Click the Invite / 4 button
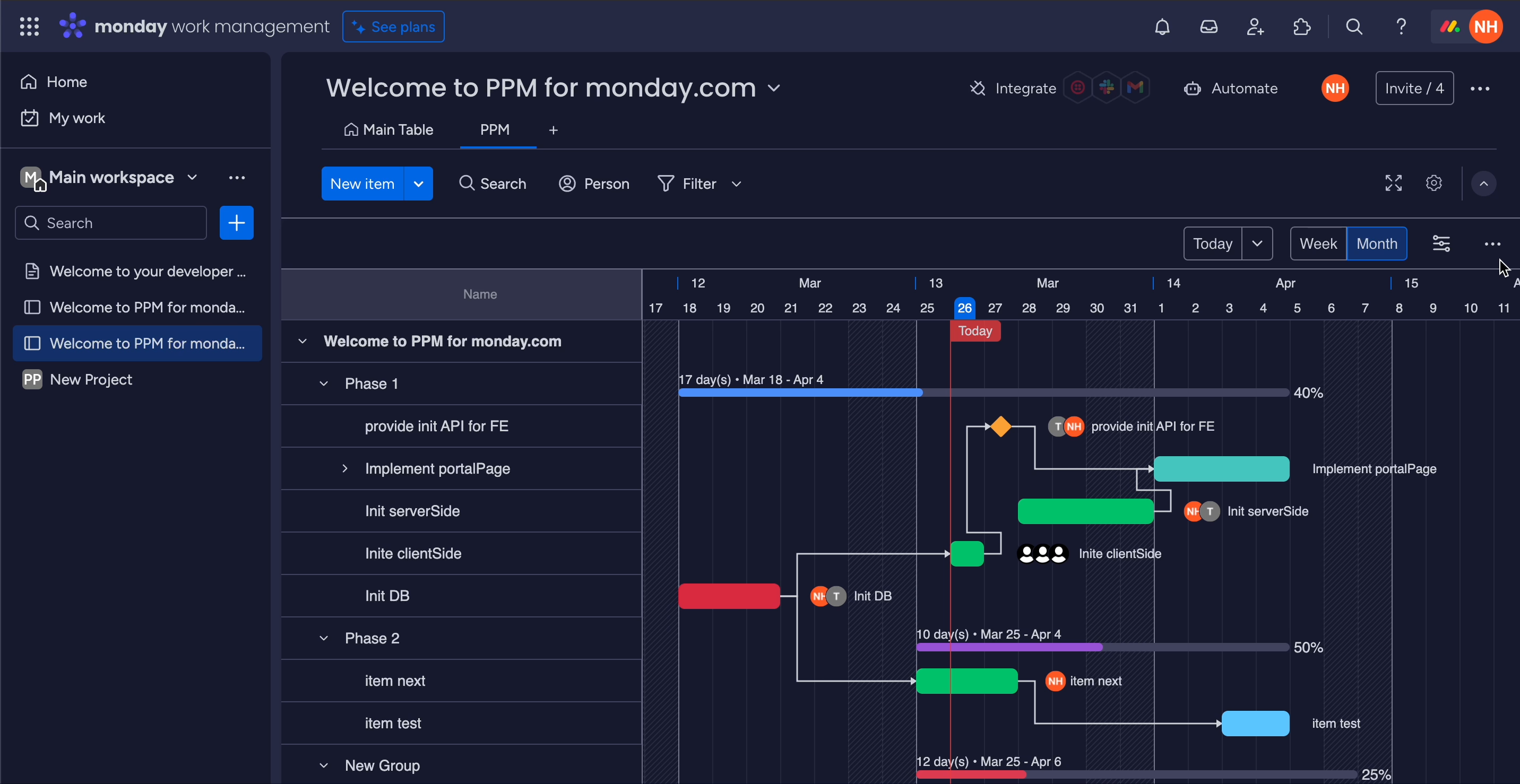This screenshot has height=784, width=1520. pos(1414,89)
